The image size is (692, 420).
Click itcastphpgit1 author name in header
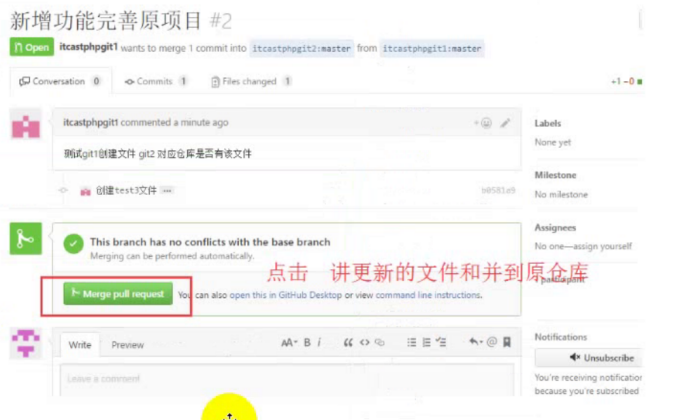click(88, 47)
